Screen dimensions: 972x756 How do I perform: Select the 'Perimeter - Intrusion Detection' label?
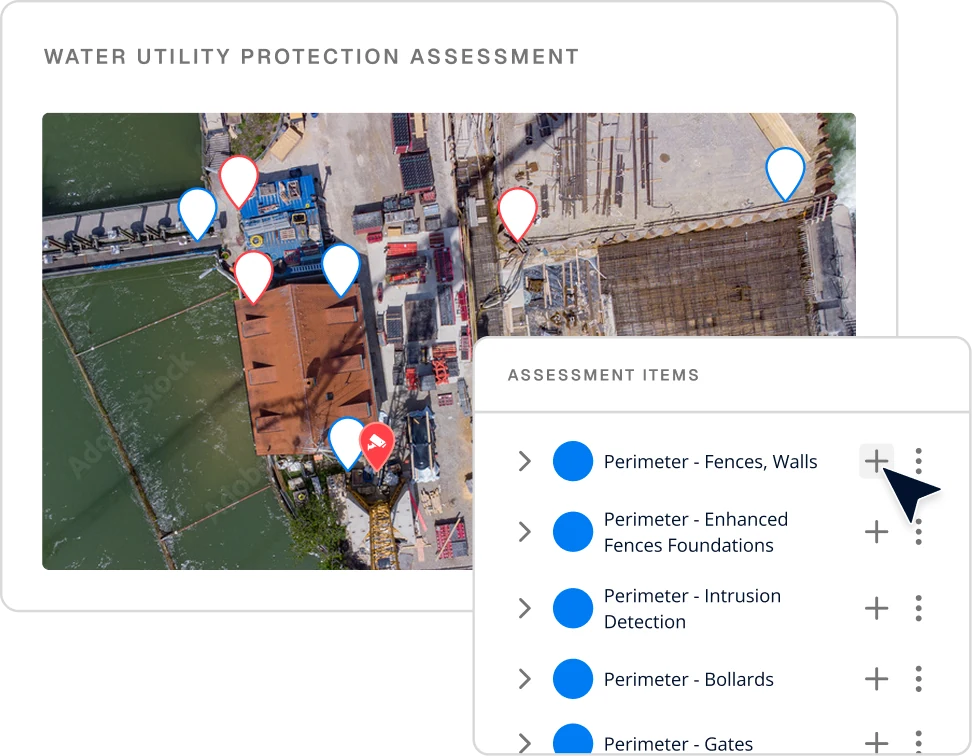tap(692, 609)
